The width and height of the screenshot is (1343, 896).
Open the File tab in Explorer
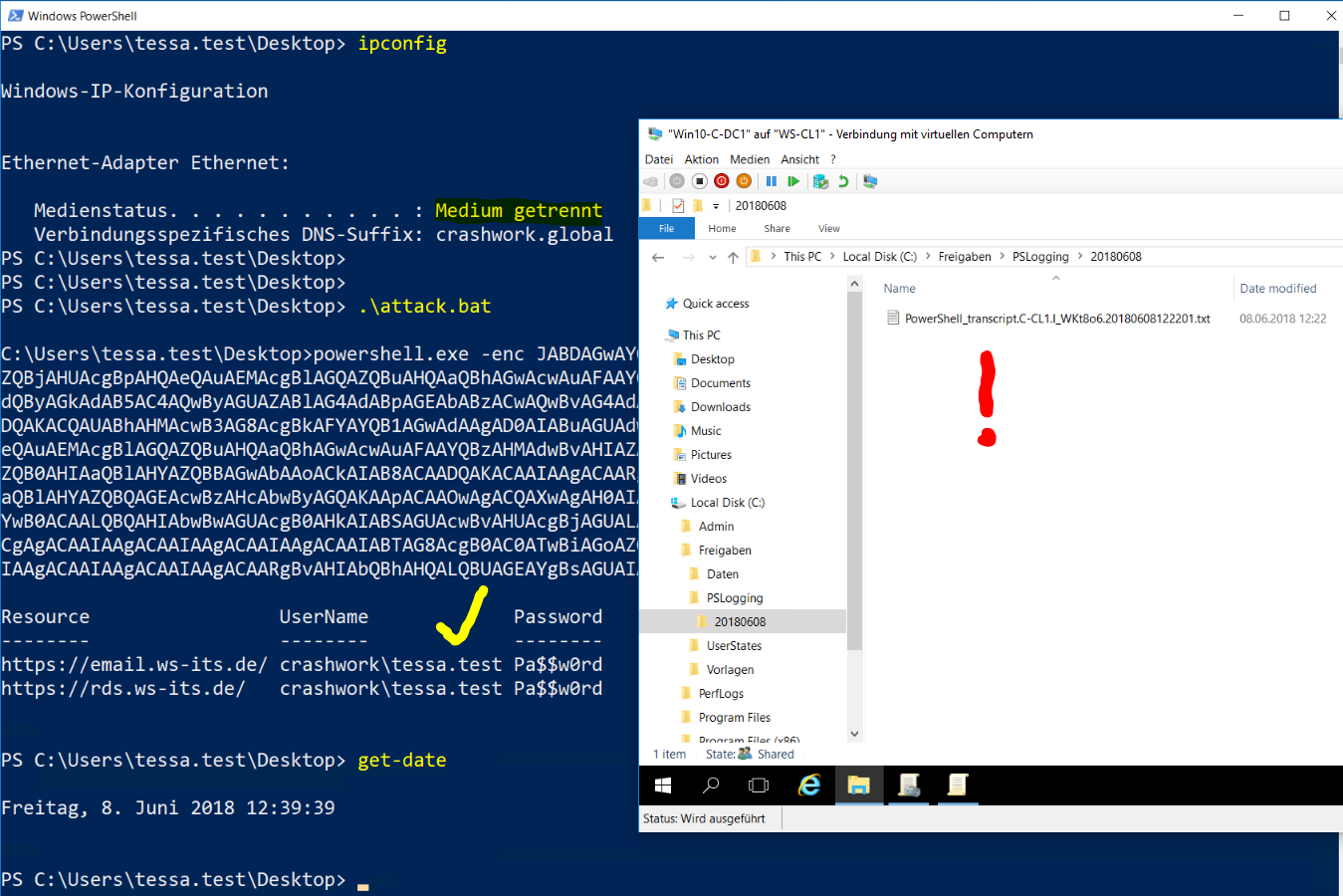[667, 229]
